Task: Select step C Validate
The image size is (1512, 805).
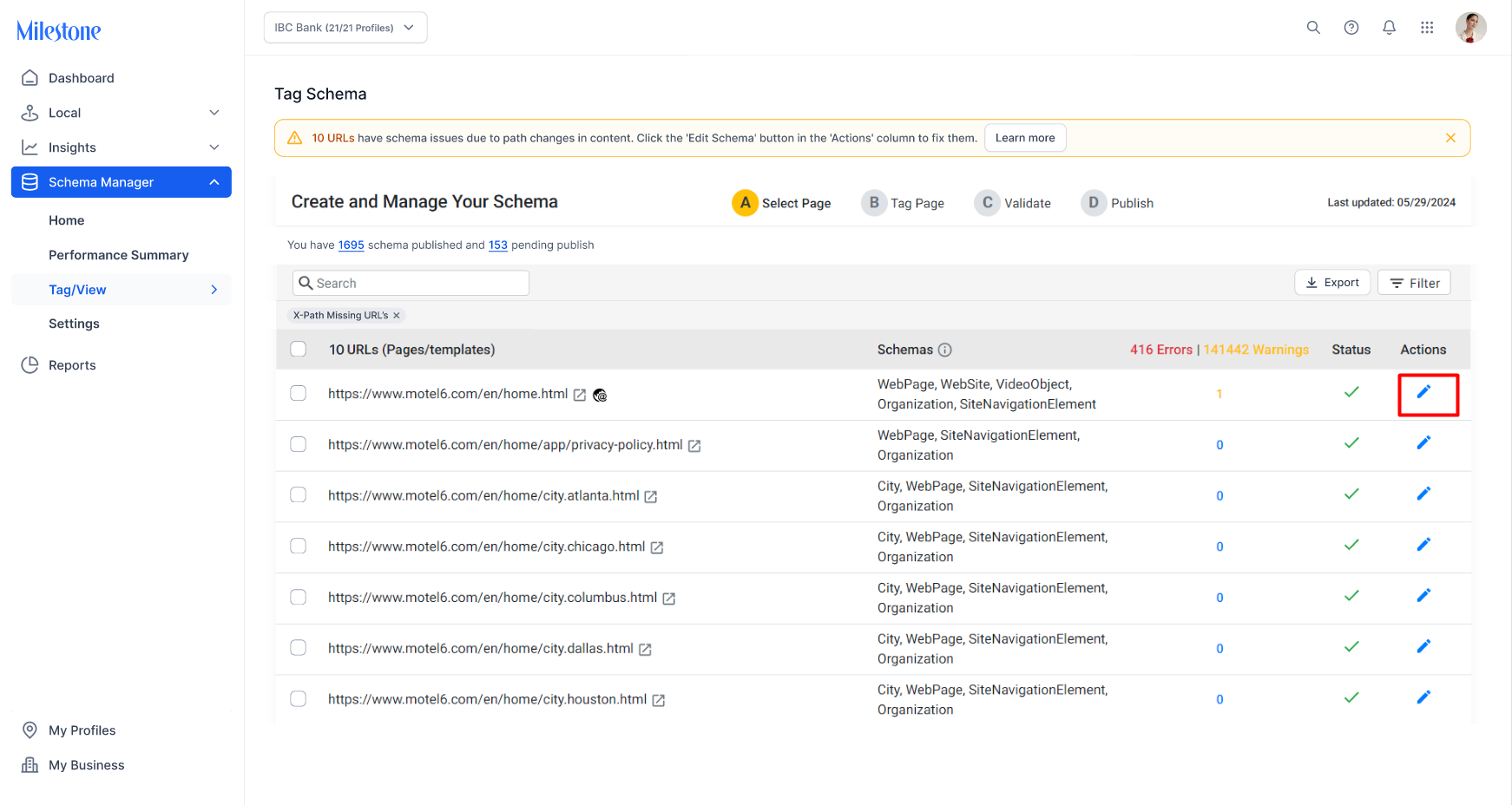Action: [x=1013, y=203]
